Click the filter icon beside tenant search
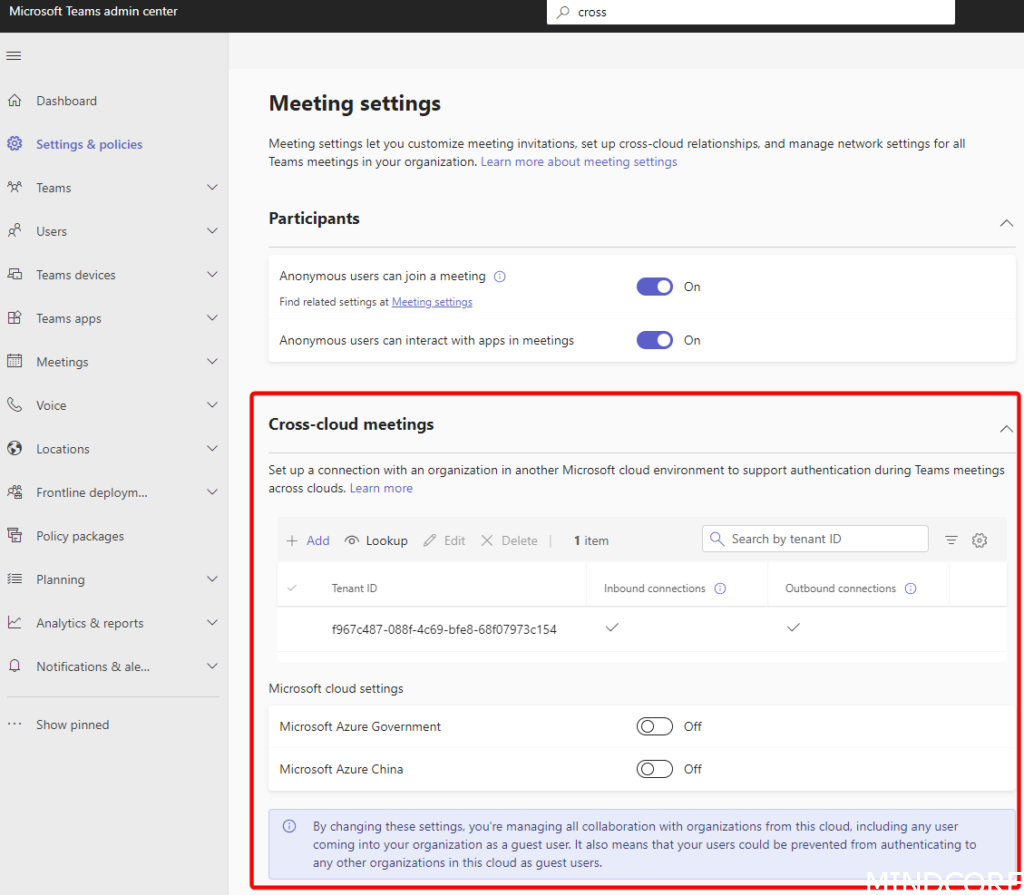Viewport: 1024px width, 895px height. click(x=951, y=540)
